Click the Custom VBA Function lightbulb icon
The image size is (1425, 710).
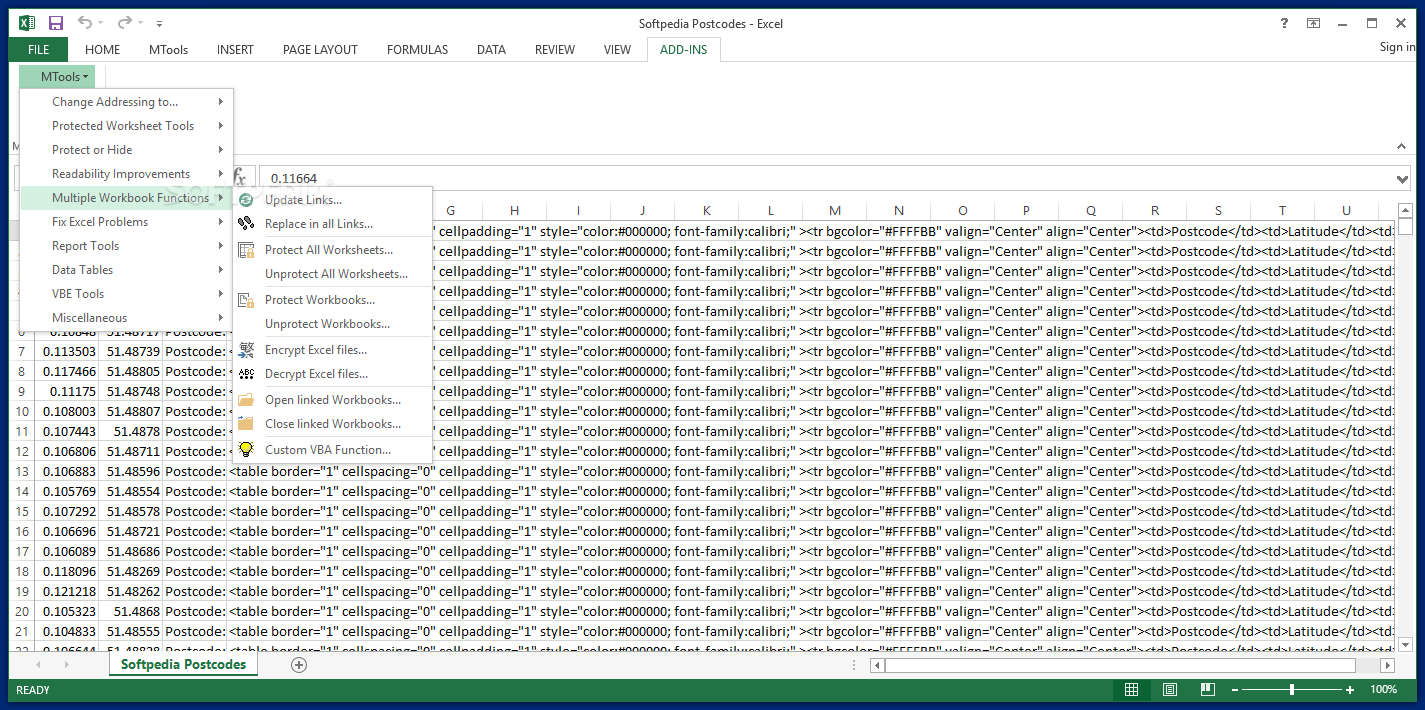(x=246, y=450)
